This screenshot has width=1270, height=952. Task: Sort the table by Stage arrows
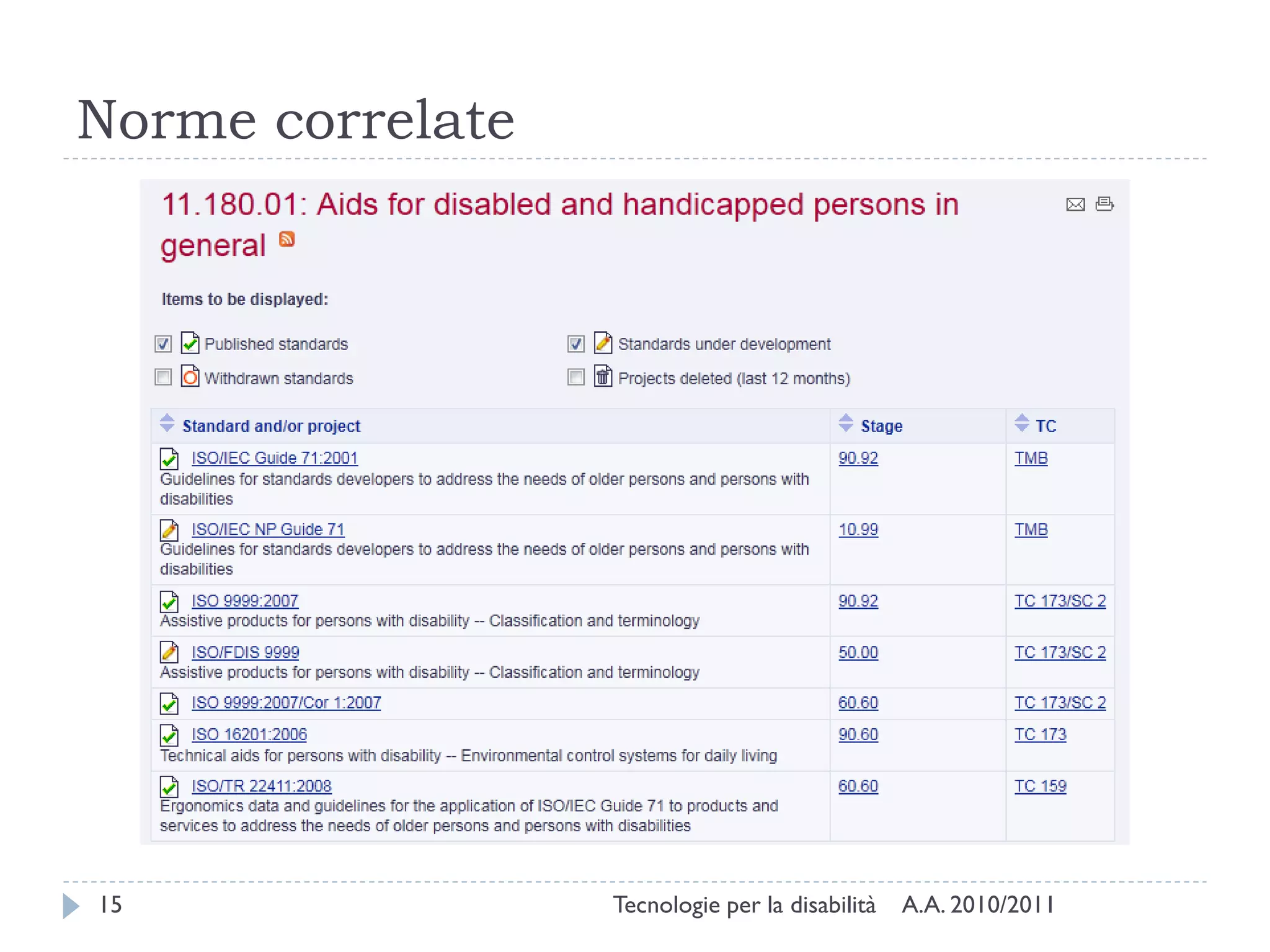coord(846,423)
